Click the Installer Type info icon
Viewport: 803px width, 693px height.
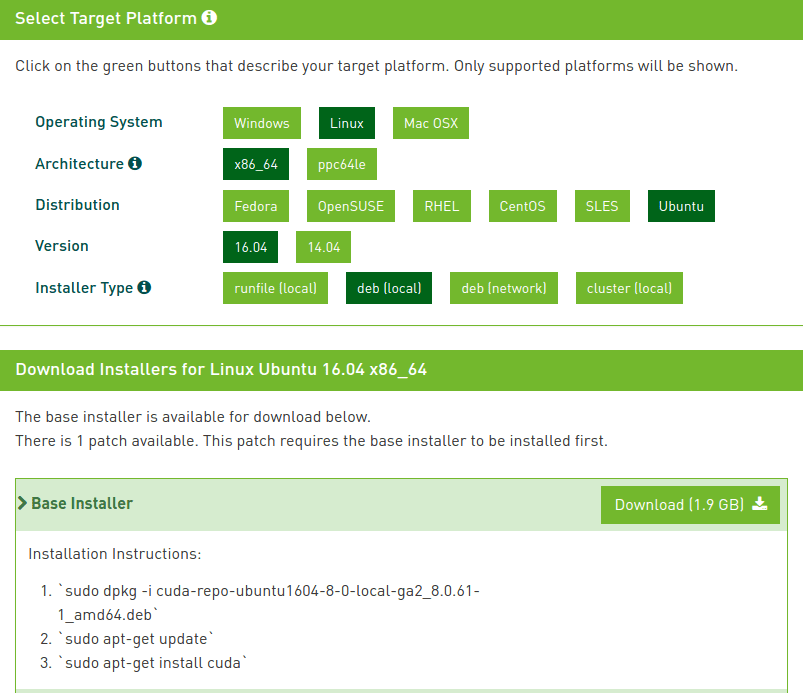144,287
